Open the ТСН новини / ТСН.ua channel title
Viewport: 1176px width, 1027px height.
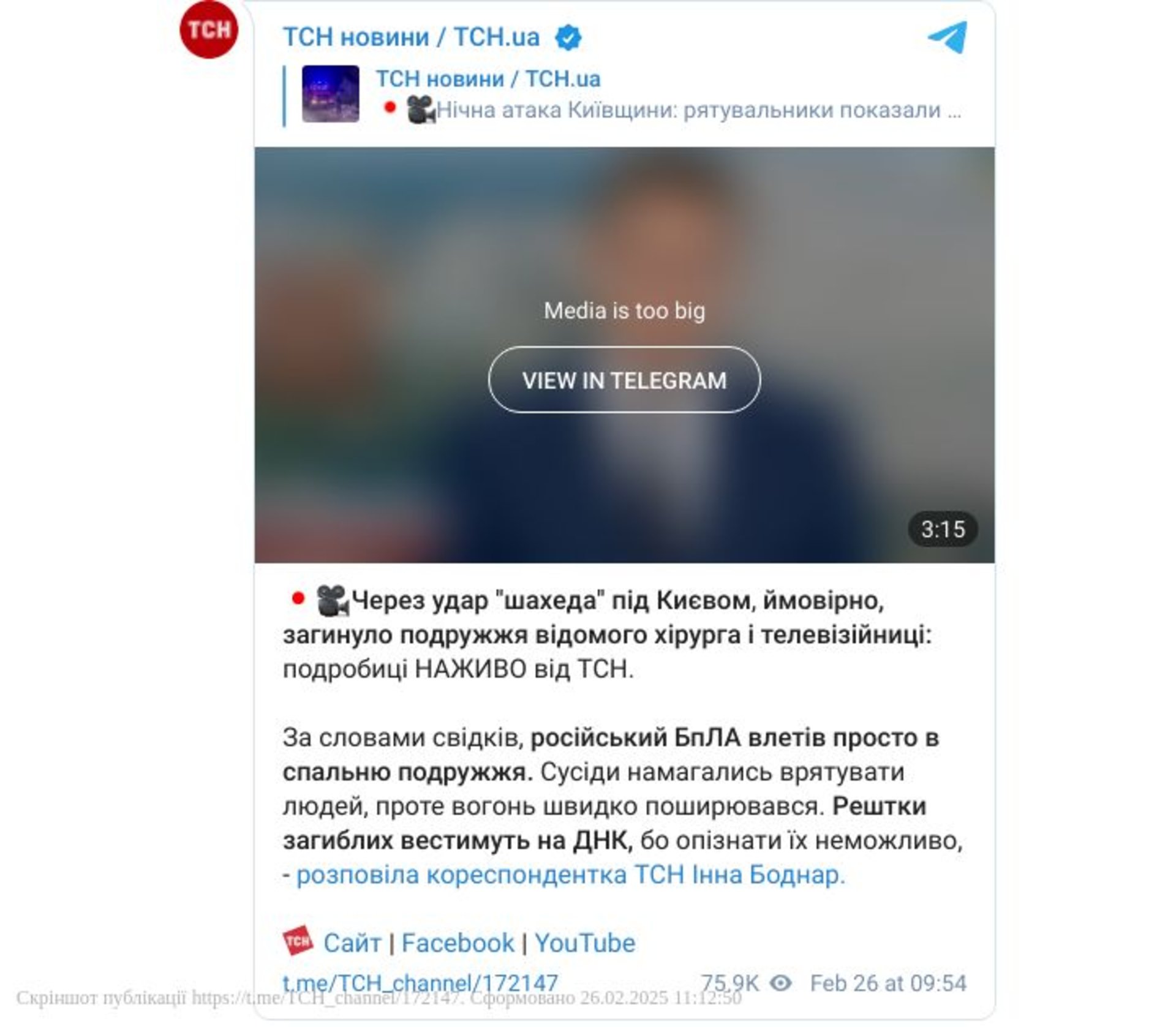411,37
